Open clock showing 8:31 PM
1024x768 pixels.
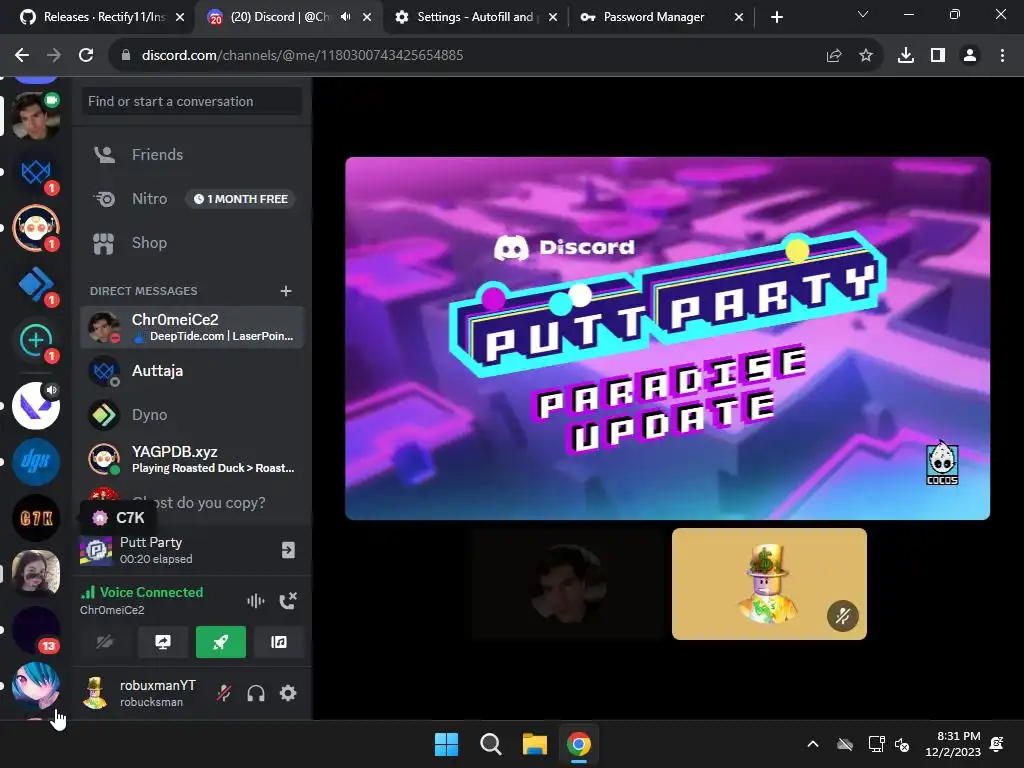(953, 744)
